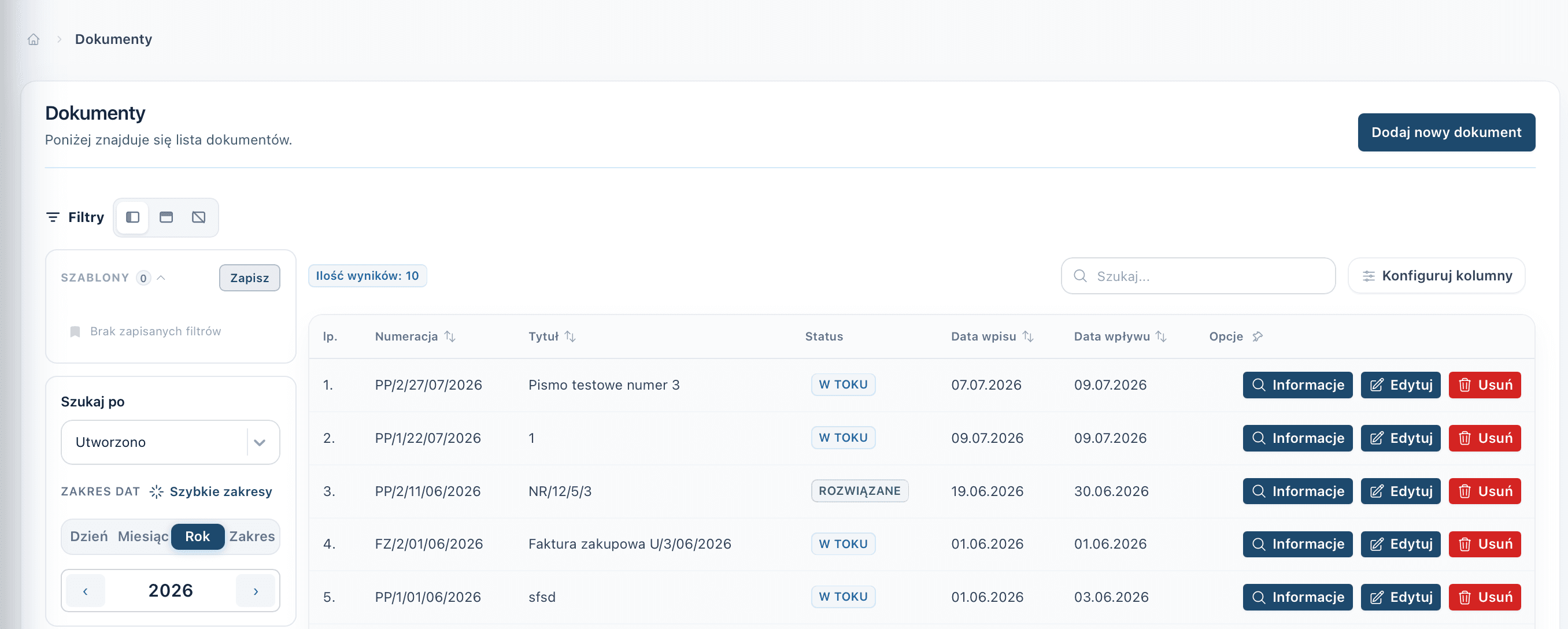Image resolution: width=1568 pixels, height=629 pixels.
Task: Collapse the Szablony section chevron
Action: 161,277
